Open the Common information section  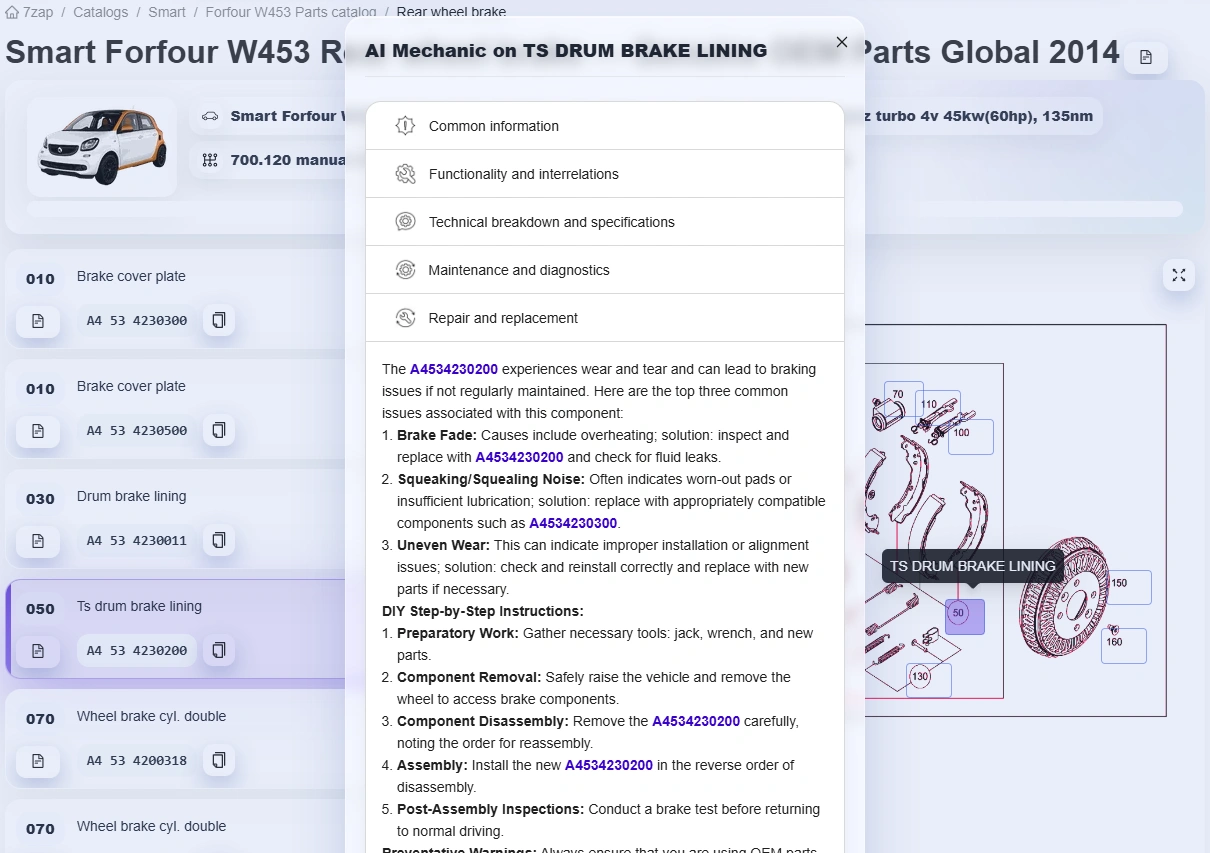pos(605,126)
